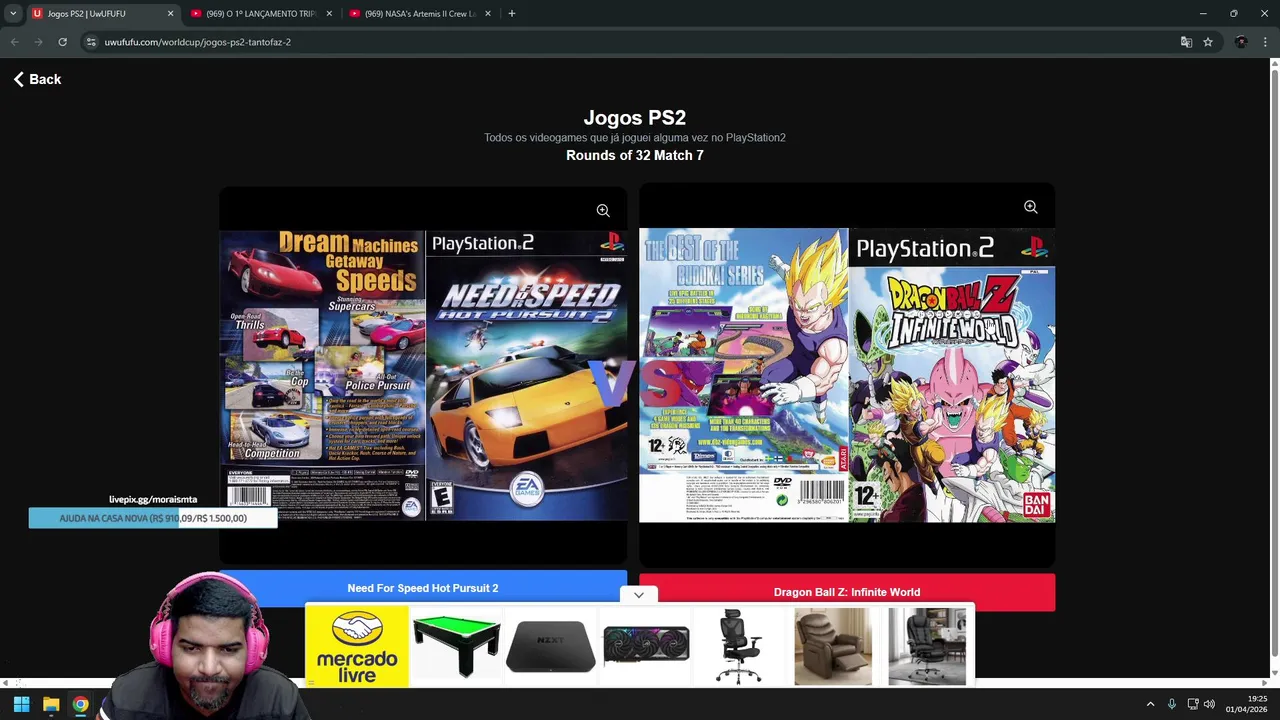Click the browser back arrow
The width and height of the screenshot is (1280, 720).
coord(14,42)
